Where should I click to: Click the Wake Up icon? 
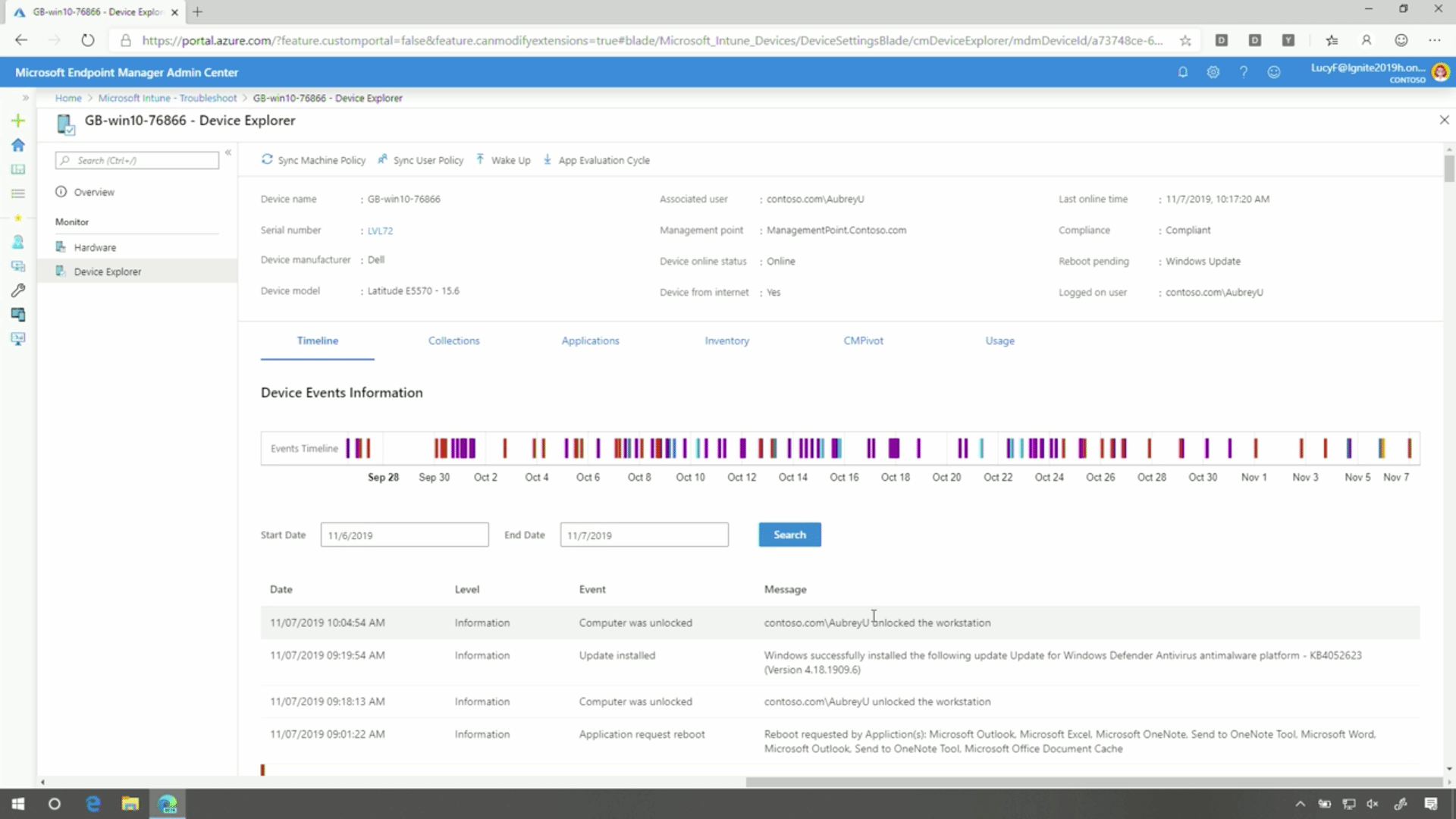tap(481, 159)
